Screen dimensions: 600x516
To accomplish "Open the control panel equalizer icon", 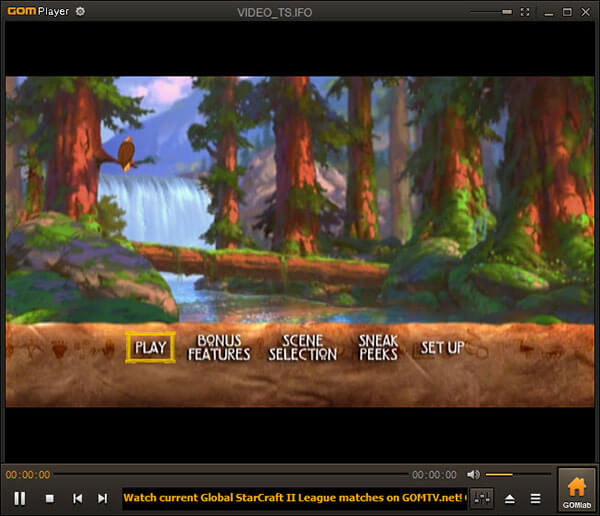I will pyautogui.click(x=481, y=498).
